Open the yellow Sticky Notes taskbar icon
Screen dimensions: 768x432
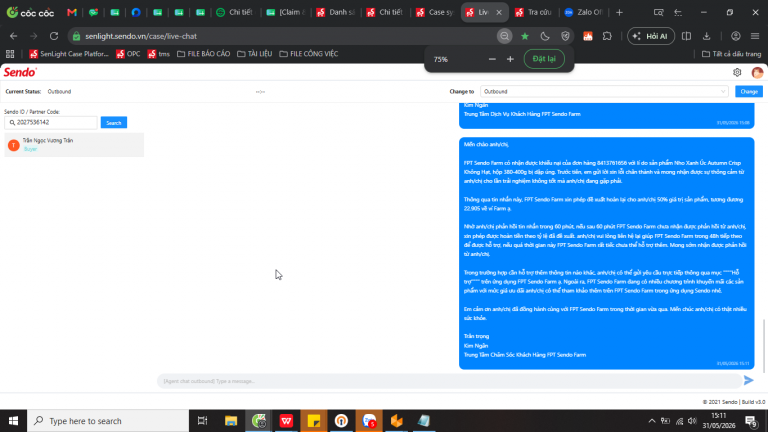click(x=314, y=421)
